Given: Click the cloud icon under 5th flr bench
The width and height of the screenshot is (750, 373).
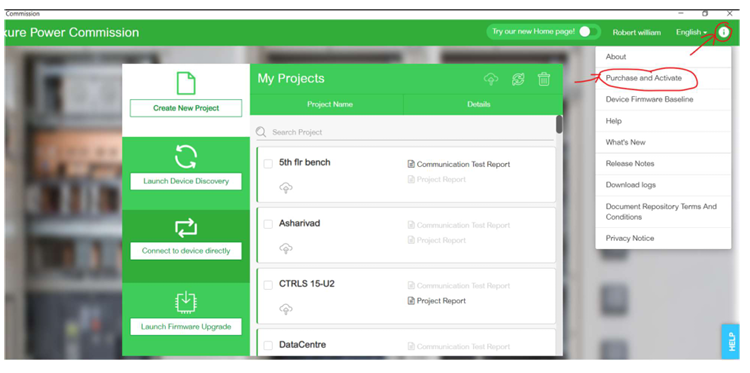Looking at the screenshot, I should point(286,188).
